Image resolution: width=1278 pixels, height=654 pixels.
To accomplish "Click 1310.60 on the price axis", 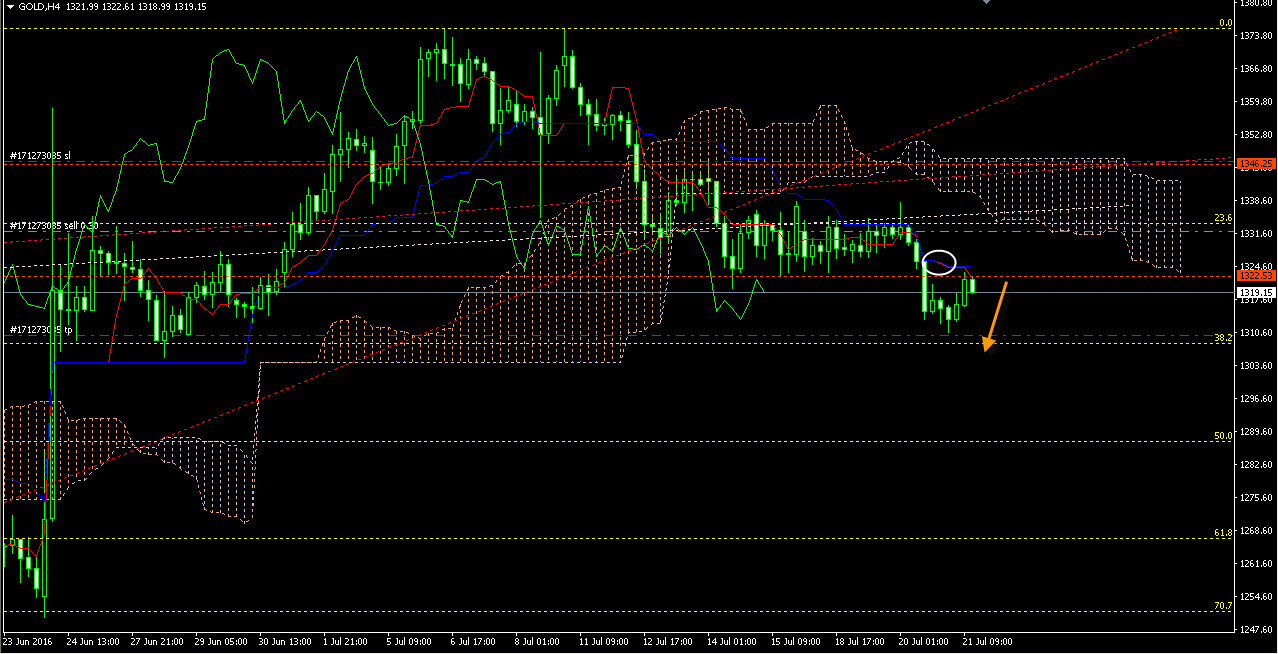I will (1257, 333).
